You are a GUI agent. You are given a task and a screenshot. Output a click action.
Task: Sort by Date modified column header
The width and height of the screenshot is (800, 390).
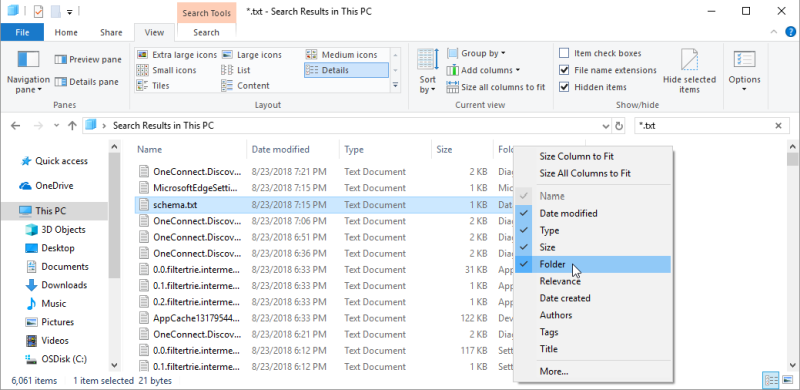point(293,150)
